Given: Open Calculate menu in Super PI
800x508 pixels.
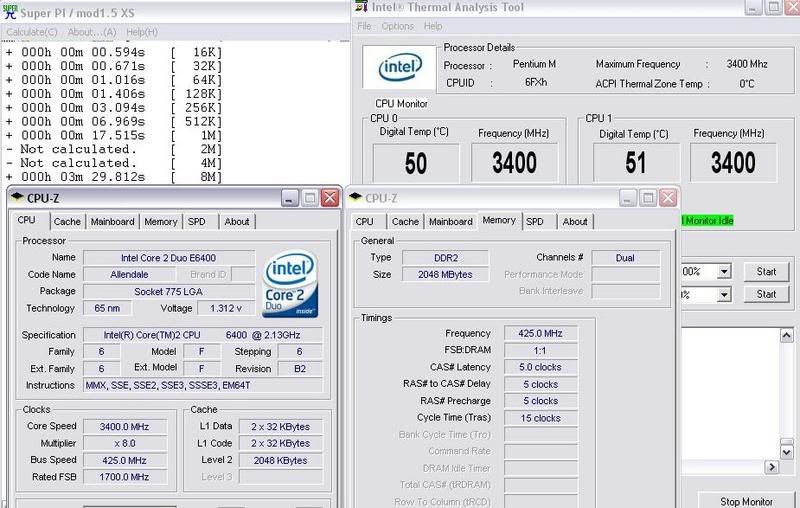Looking at the screenshot, I should 32,32.
